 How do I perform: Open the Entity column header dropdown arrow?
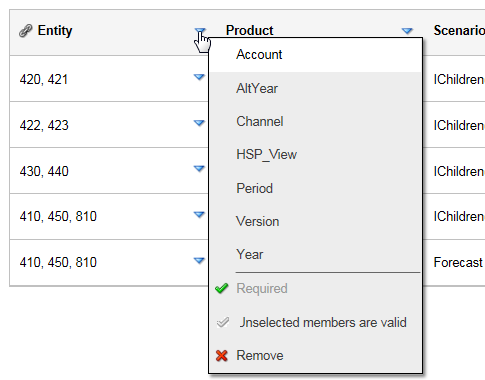pyautogui.click(x=200, y=31)
